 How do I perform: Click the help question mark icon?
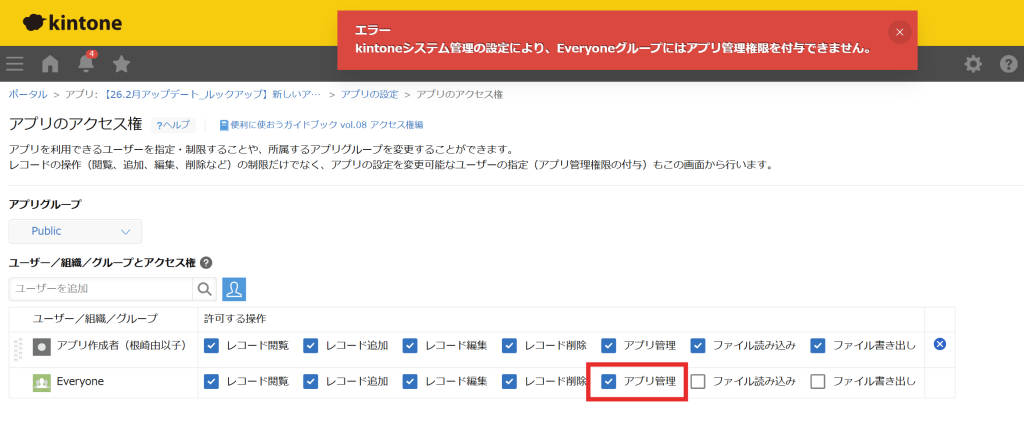[x=1008, y=64]
